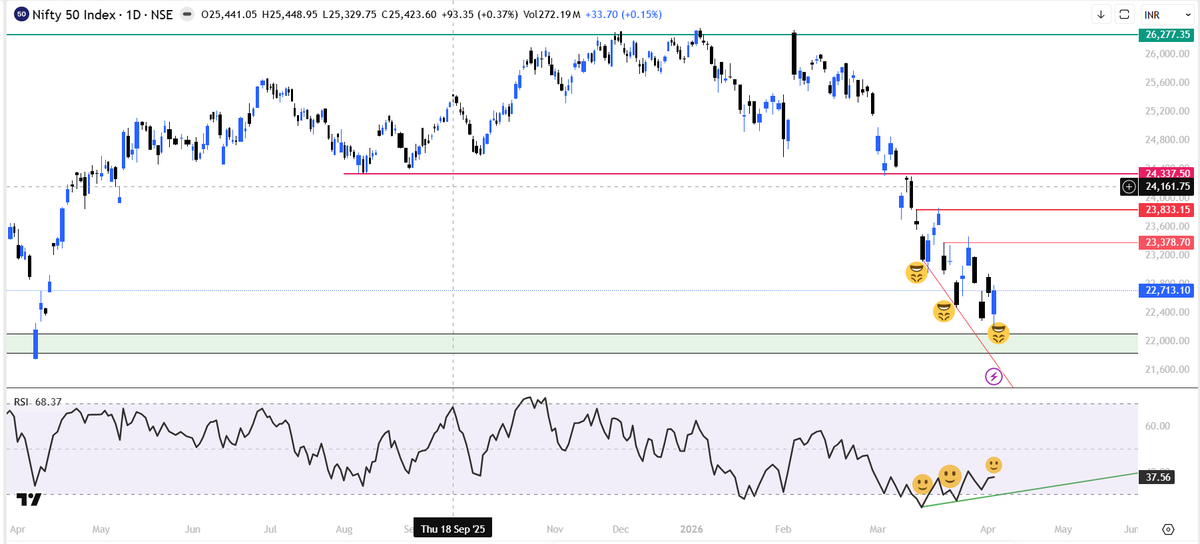Screen dimensions: 1200x544
Task: Click the low value L25,329.75
Action: pyautogui.click(x=348, y=15)
